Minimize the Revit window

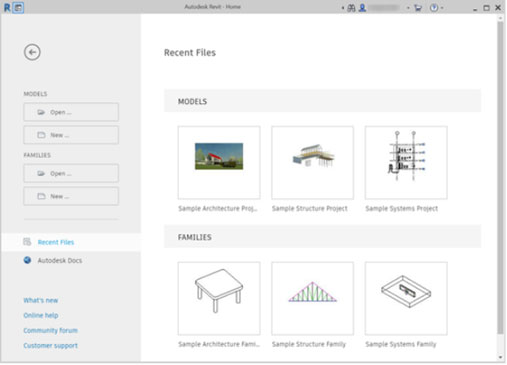coord(475,9)
